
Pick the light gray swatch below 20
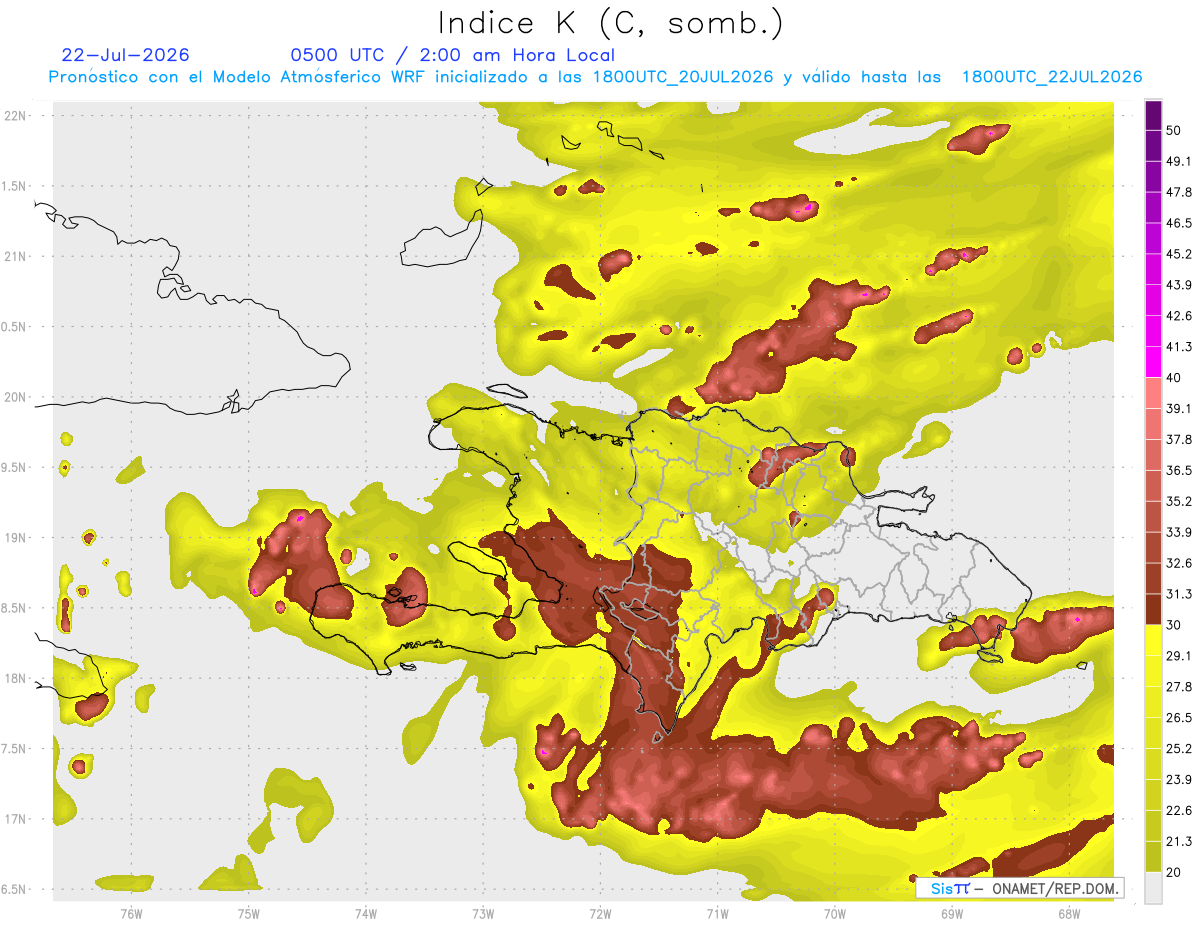[1153, 888]
